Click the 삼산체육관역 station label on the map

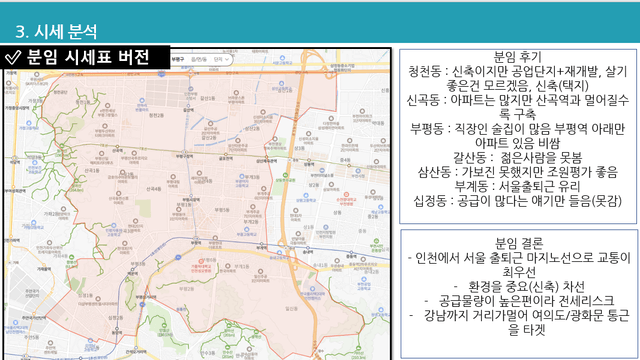266,161
